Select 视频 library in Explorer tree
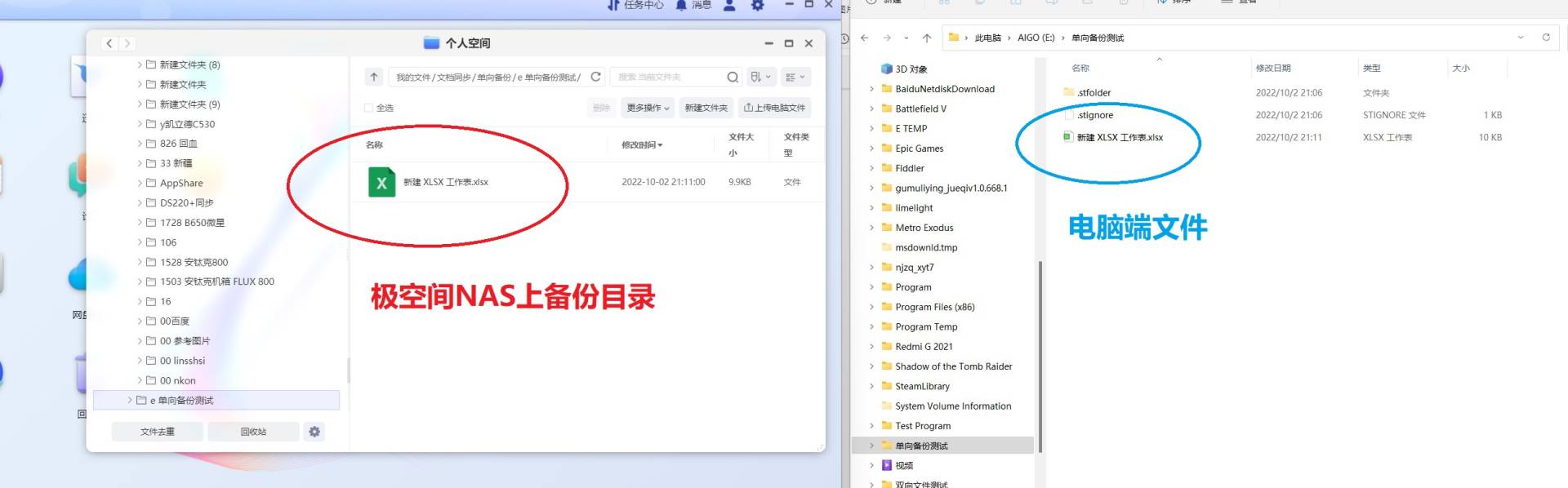This screenshot has width=1568, height=488. point(903,465)
